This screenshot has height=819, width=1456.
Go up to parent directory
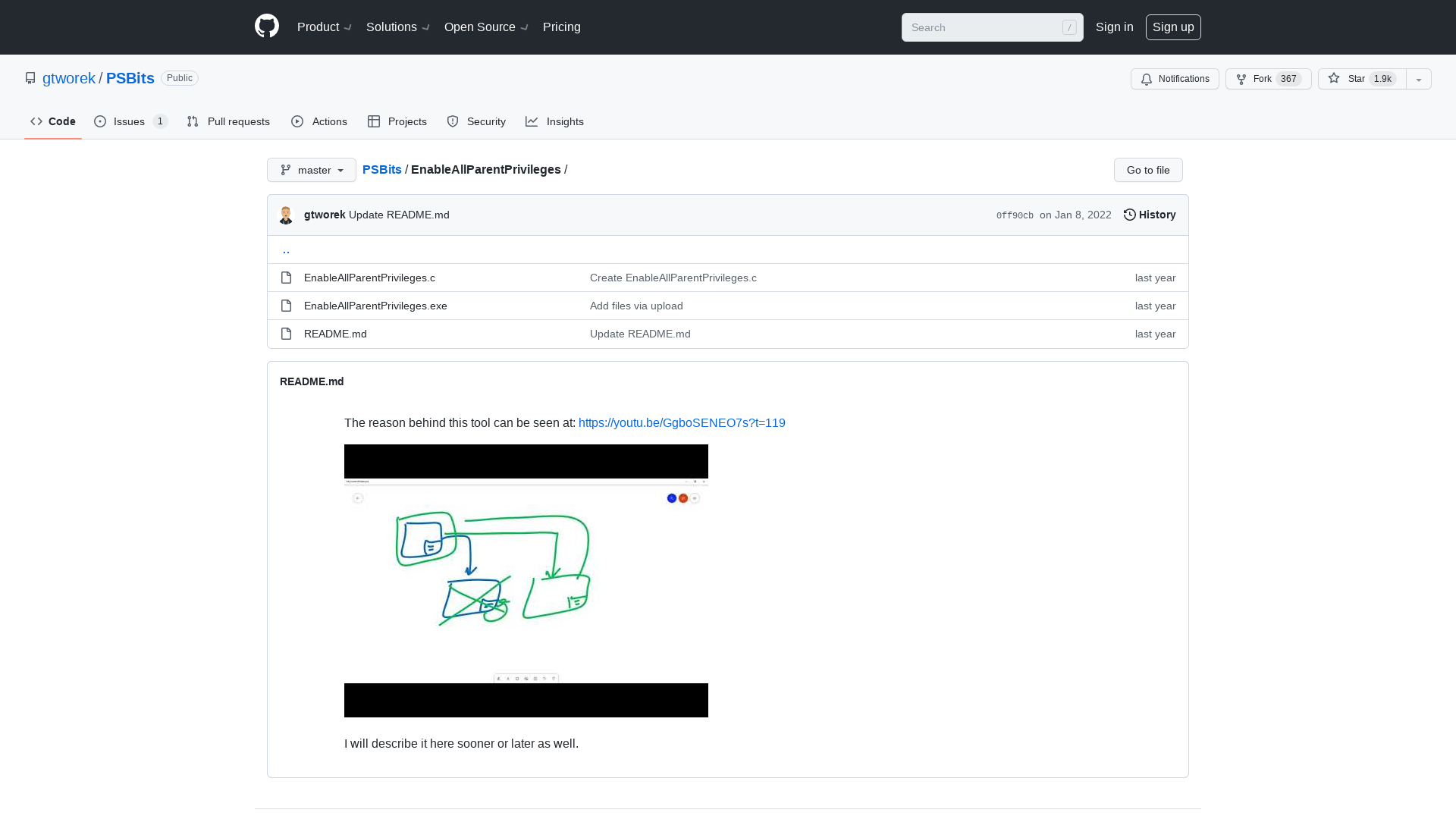click(286, 249)
